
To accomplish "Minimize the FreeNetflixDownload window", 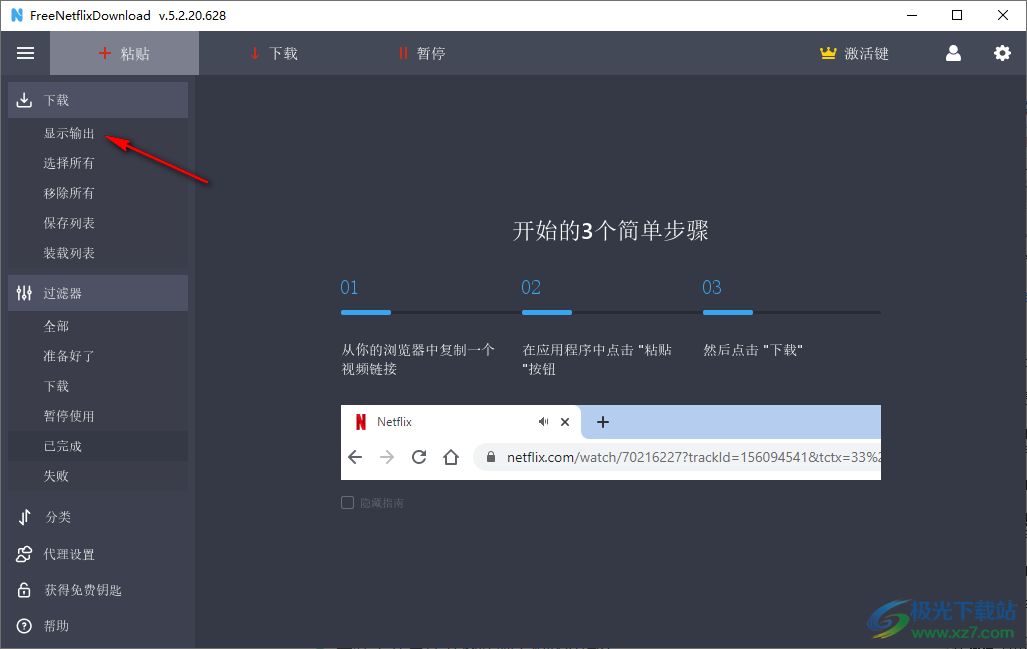I will coord(912,15).
